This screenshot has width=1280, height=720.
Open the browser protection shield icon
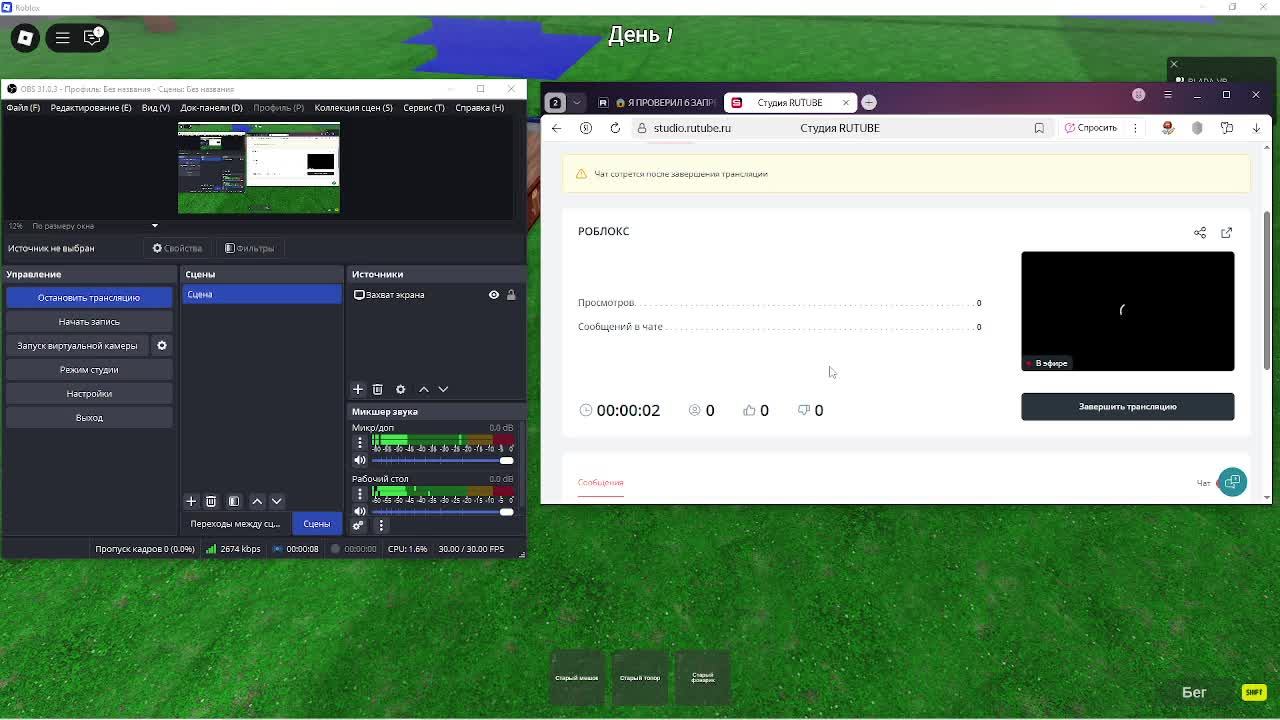[x=1197, y=128]
